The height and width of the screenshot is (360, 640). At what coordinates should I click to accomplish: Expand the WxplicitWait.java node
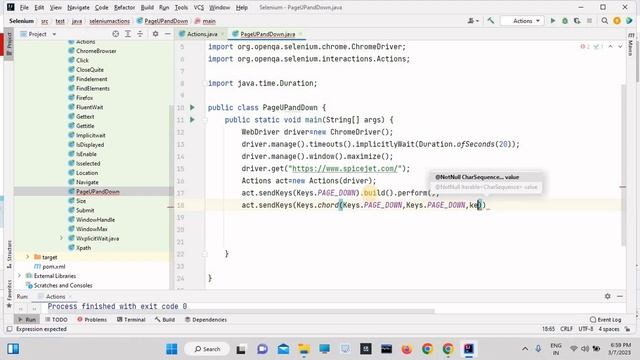61,238
